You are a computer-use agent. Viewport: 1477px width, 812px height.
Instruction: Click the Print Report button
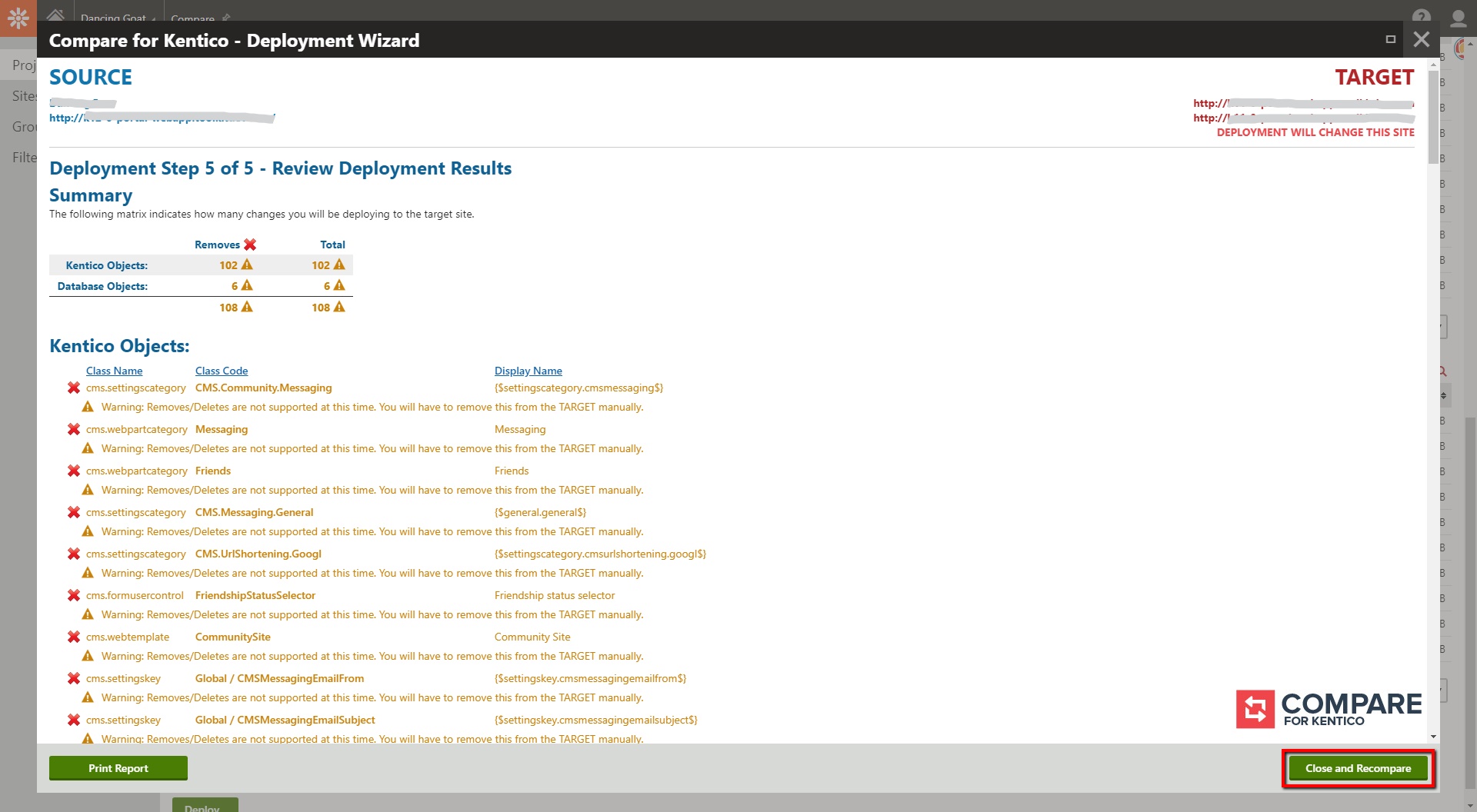(118, 768)
